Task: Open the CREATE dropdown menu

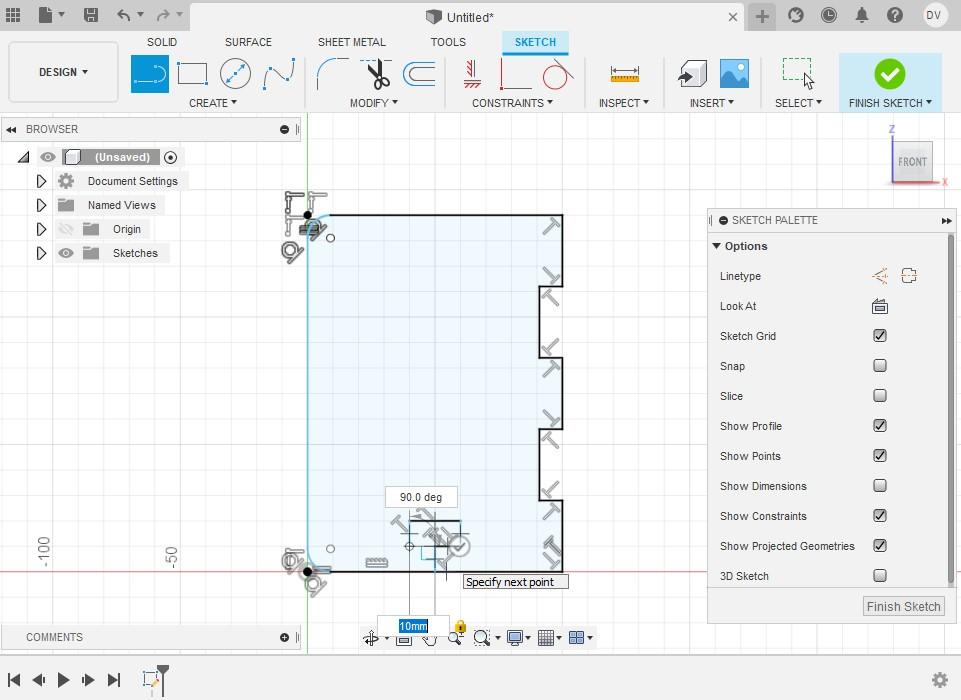Action: point(213,103)
